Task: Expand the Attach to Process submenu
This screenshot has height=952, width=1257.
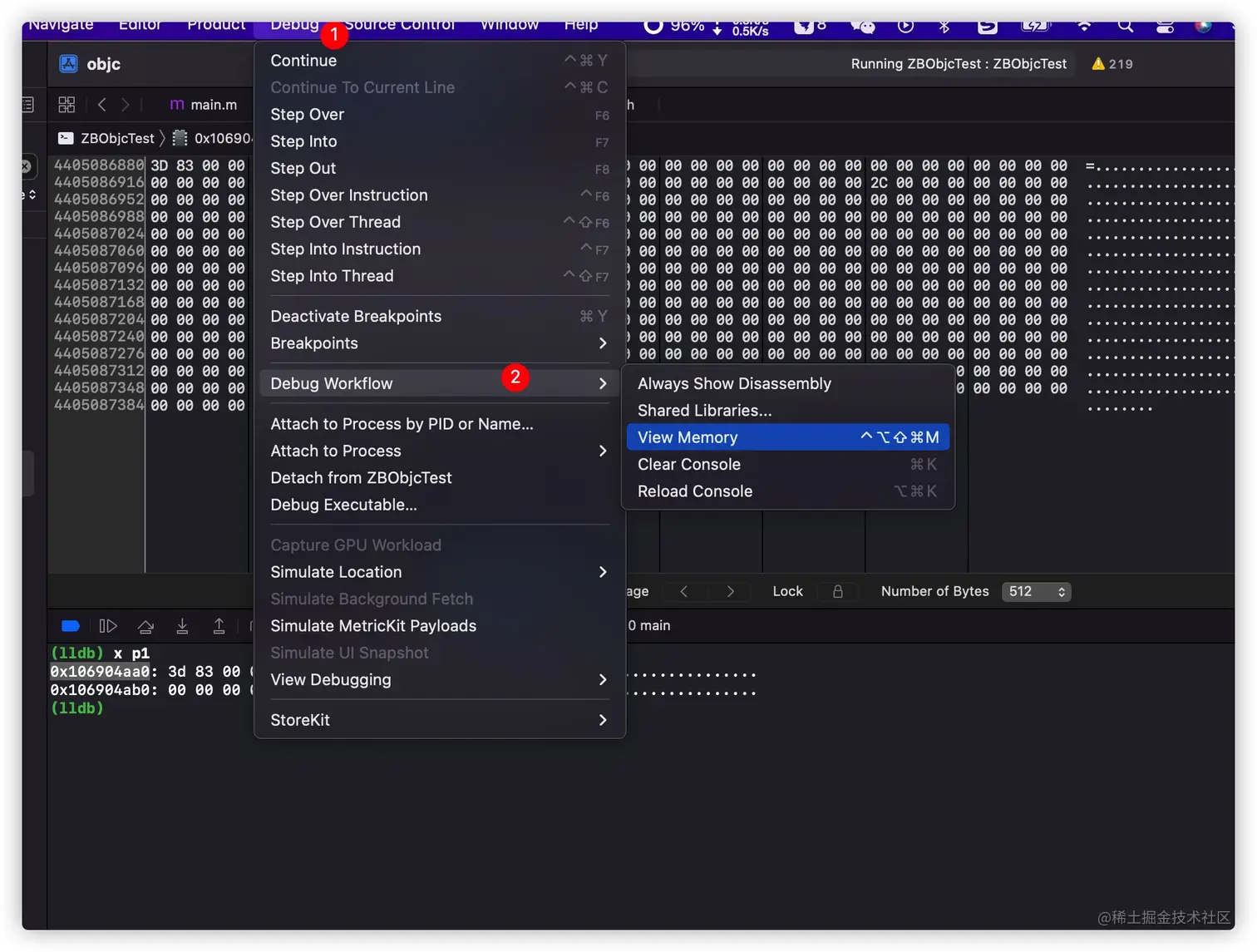Action: (x=440, y=451)
